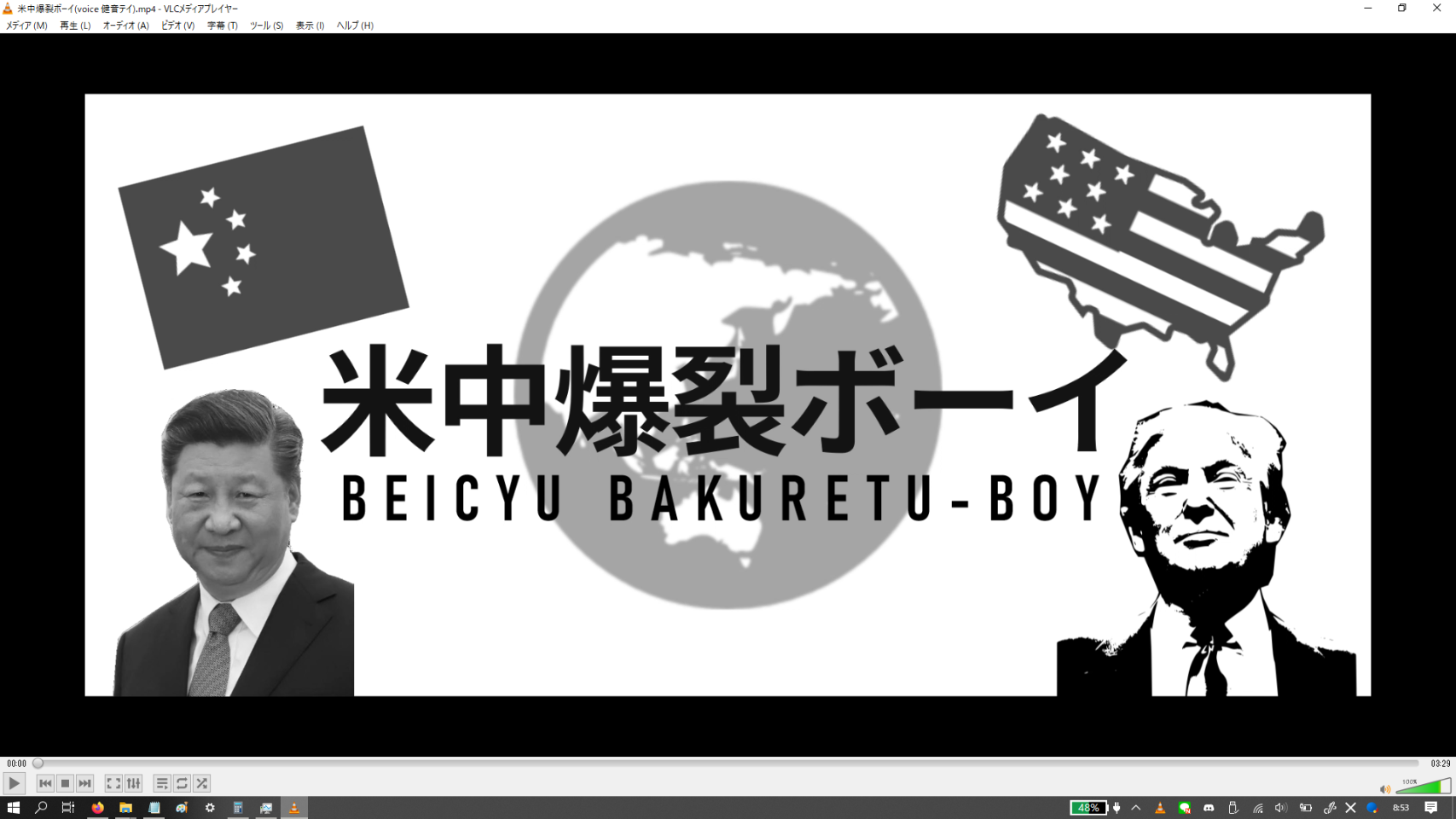1456x819 pixels.
Task: Click the VLC cone in the title bar
Action: (x=8, y=9)
